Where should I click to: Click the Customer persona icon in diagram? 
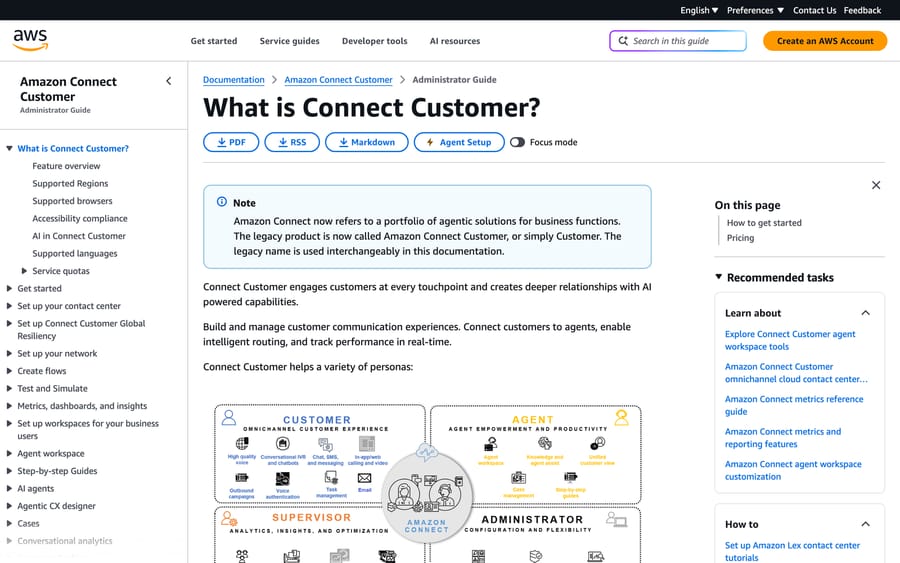pos(228,417)
